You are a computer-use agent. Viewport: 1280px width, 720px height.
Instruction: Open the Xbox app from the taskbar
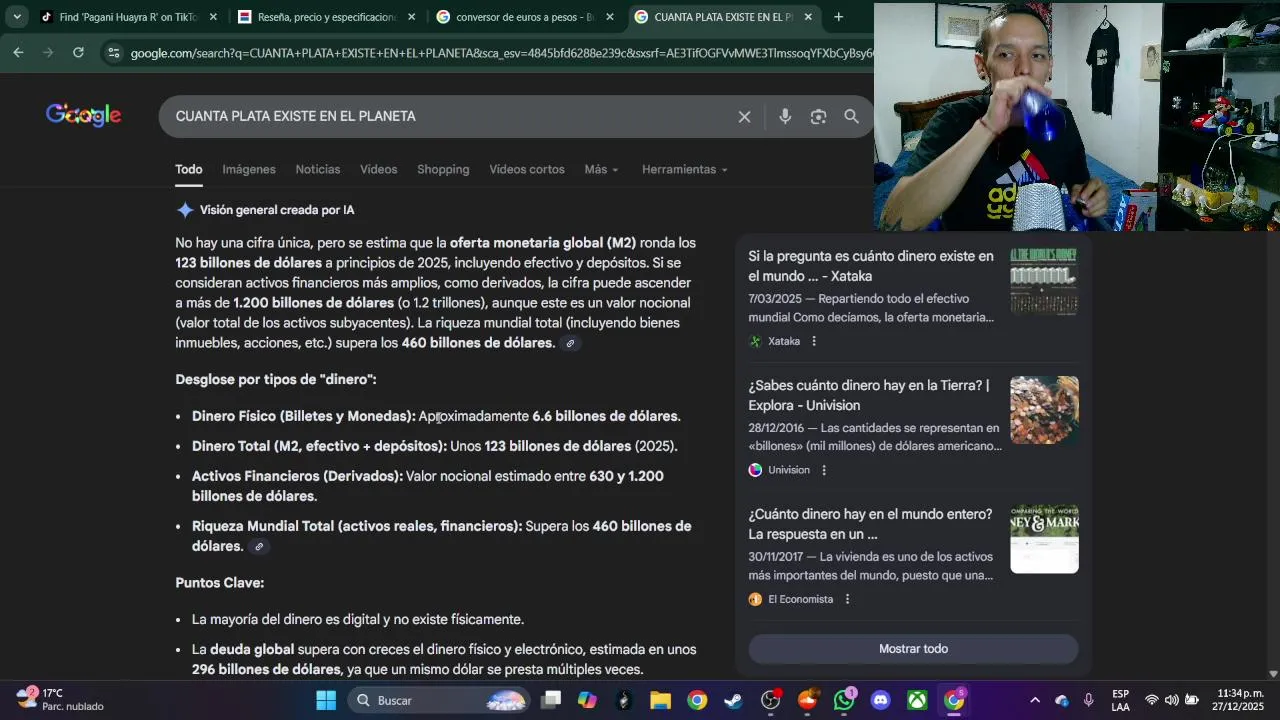[x=917, y=700]
